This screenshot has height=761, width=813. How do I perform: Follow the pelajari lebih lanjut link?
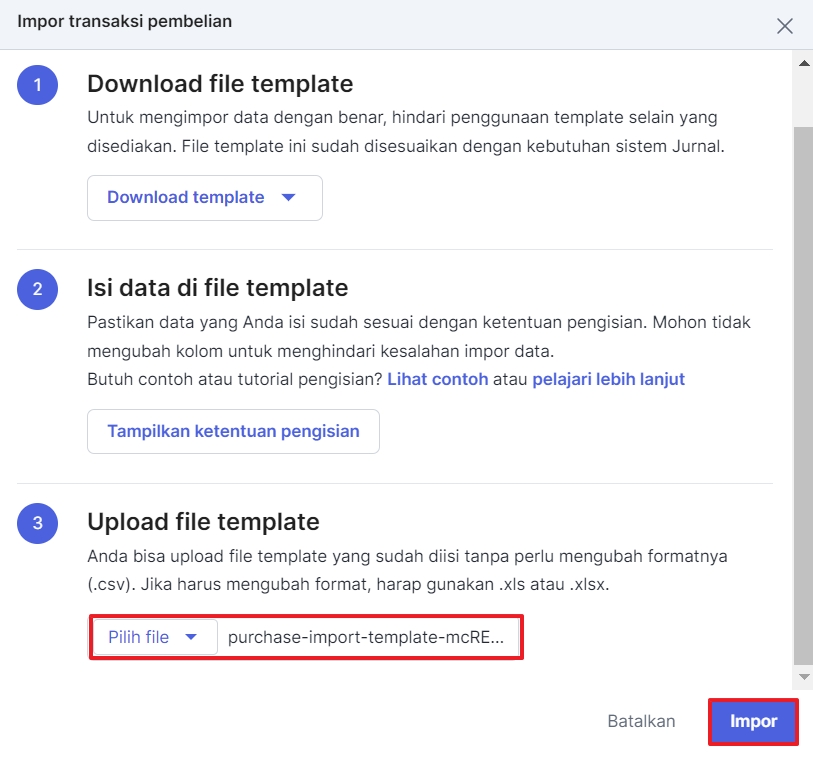pyautogui.click(x=608, y=379)
